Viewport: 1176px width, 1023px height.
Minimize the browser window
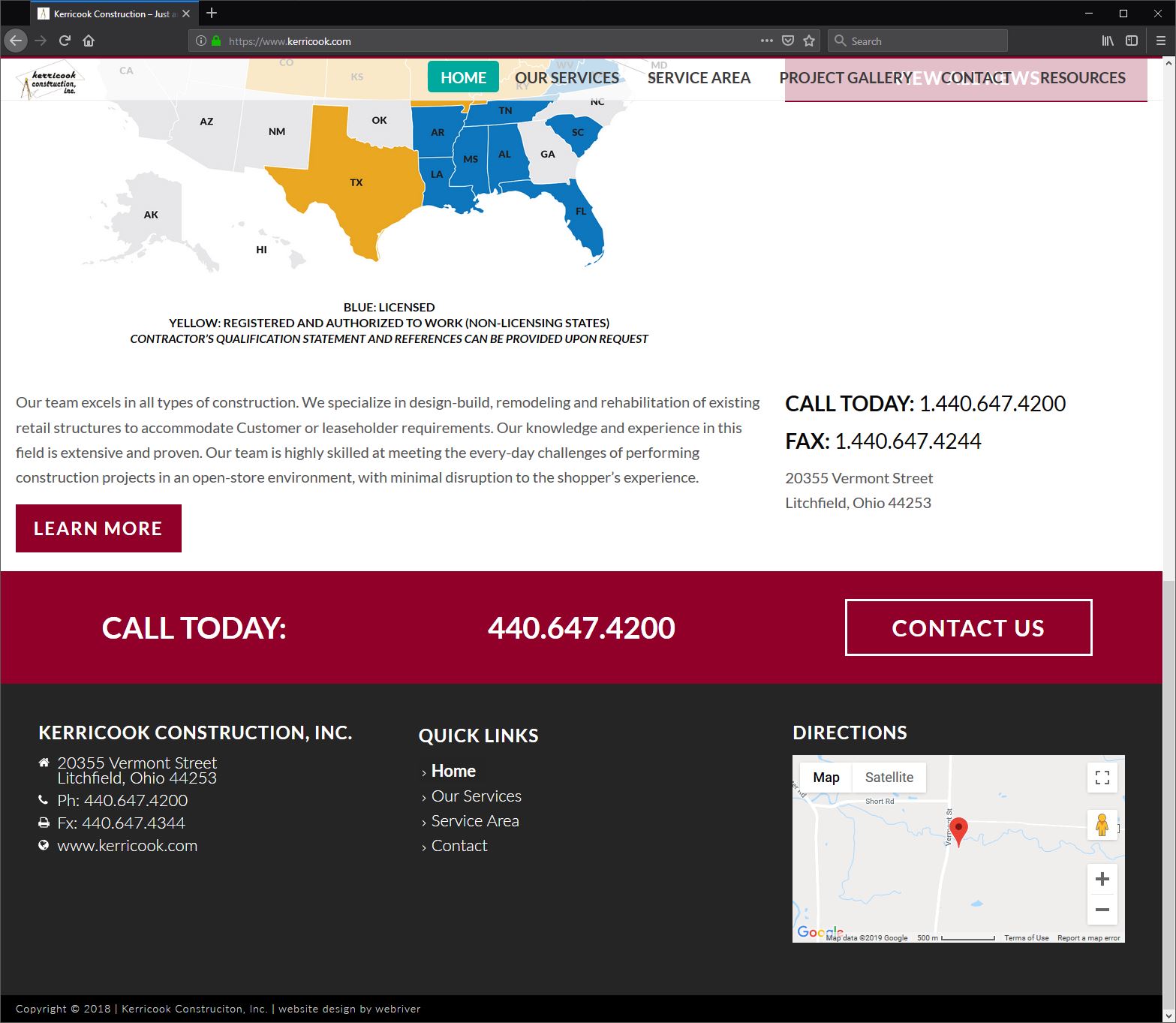[1088, 14]
